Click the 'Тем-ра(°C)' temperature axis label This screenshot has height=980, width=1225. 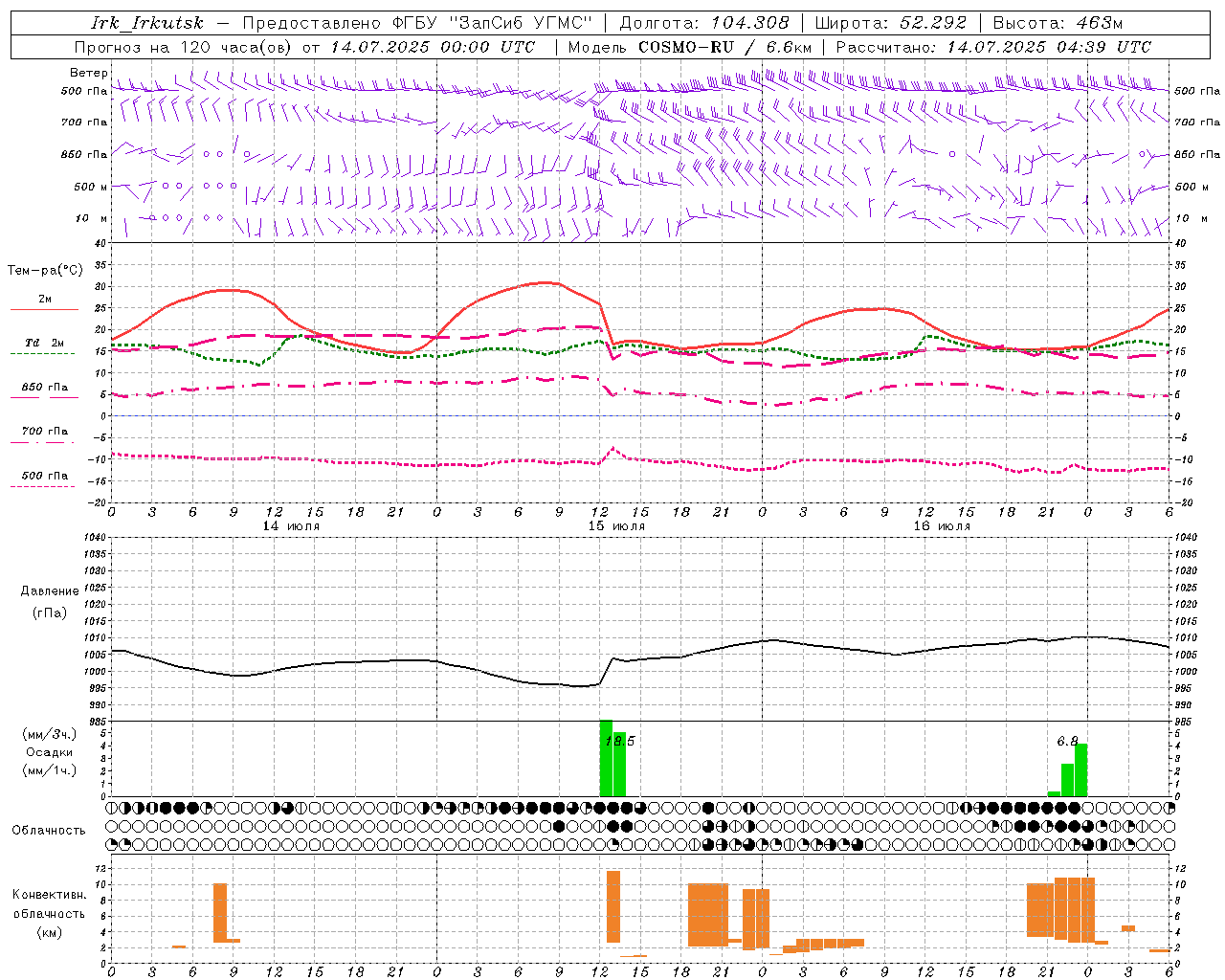(45, 271)
